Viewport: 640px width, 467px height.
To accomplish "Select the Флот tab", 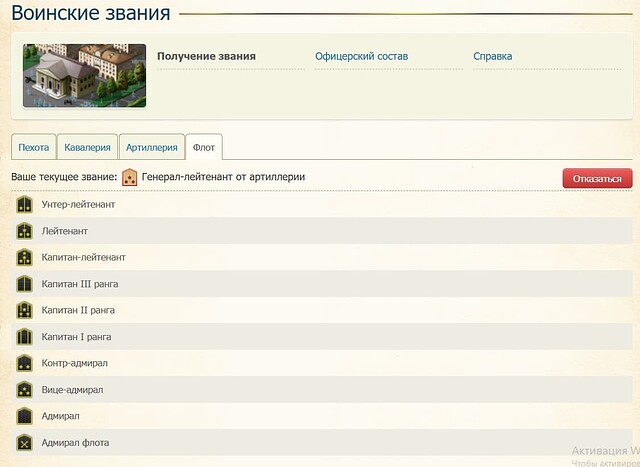I will click(204, 147).
